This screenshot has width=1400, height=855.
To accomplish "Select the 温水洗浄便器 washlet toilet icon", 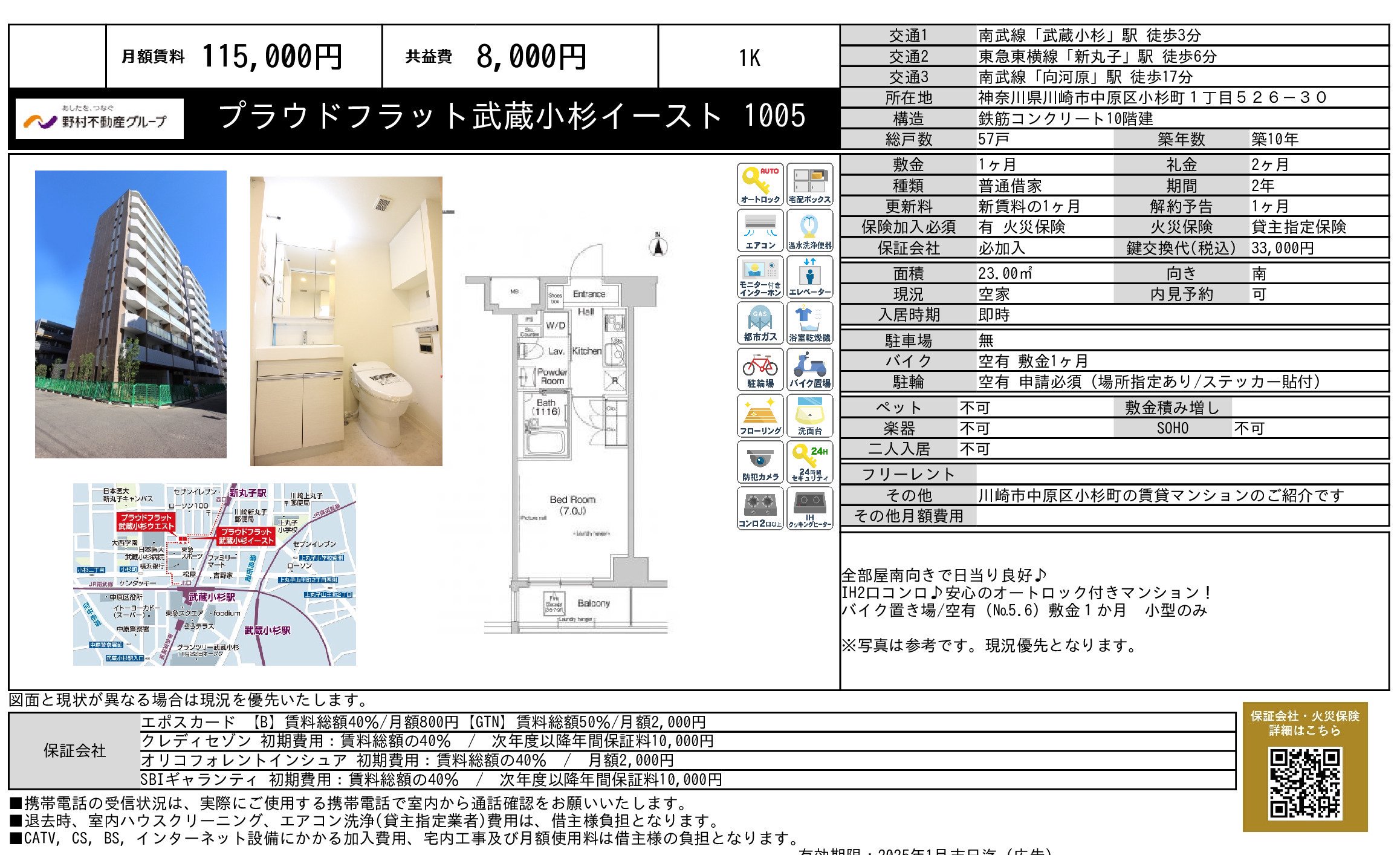I will click(x=810, y=230).
